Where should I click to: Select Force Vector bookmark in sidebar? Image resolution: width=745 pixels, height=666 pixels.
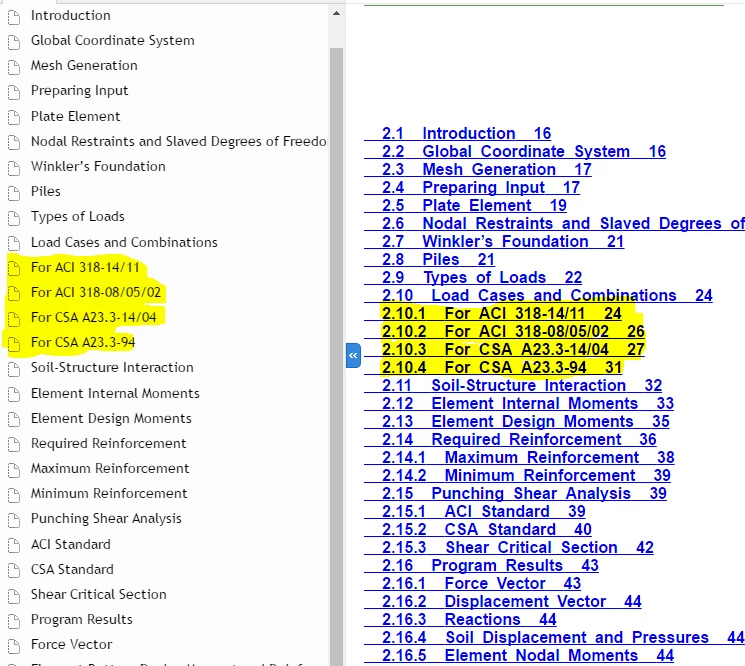(72, 645)
